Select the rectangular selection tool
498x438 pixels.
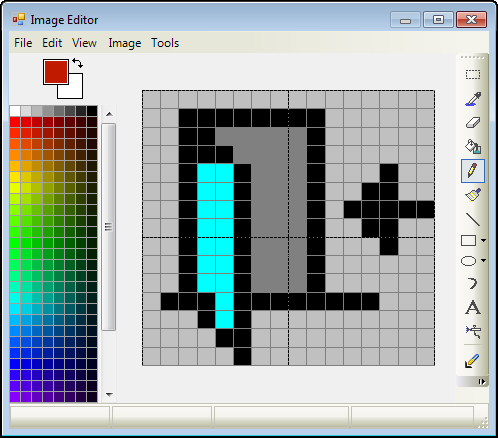pyautogui.click(x=473, y=74)
